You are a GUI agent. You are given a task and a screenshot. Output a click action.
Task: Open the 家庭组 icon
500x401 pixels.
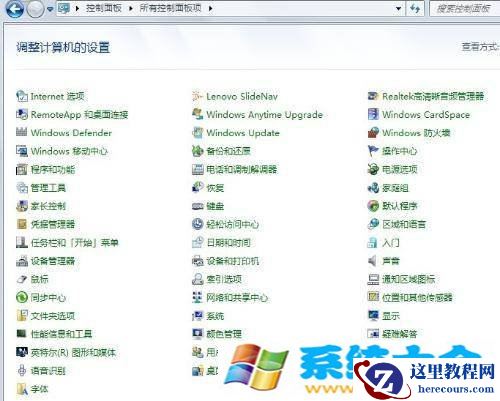[373, 188]
